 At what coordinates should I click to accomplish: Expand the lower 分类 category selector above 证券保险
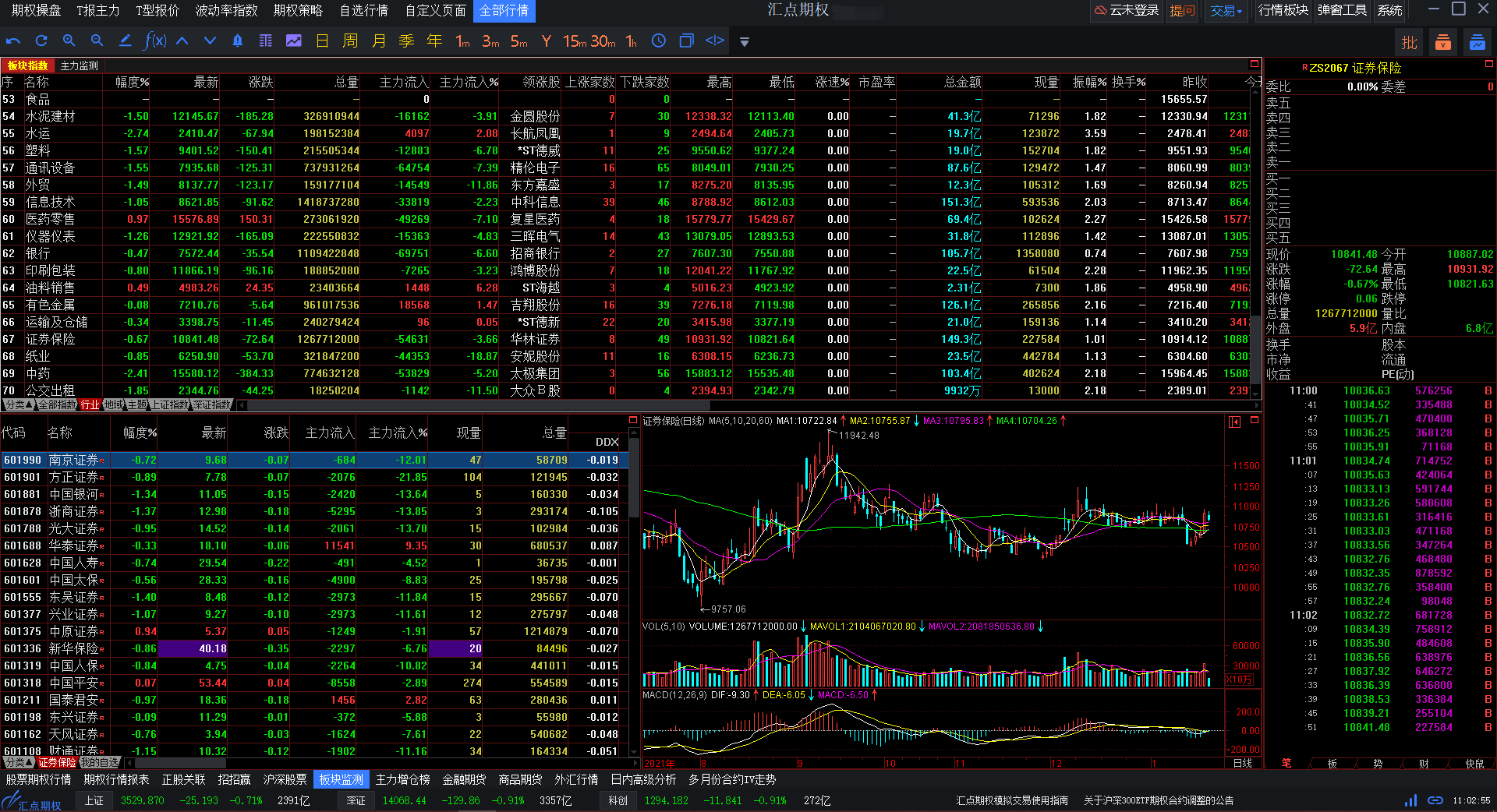point(18,762)
